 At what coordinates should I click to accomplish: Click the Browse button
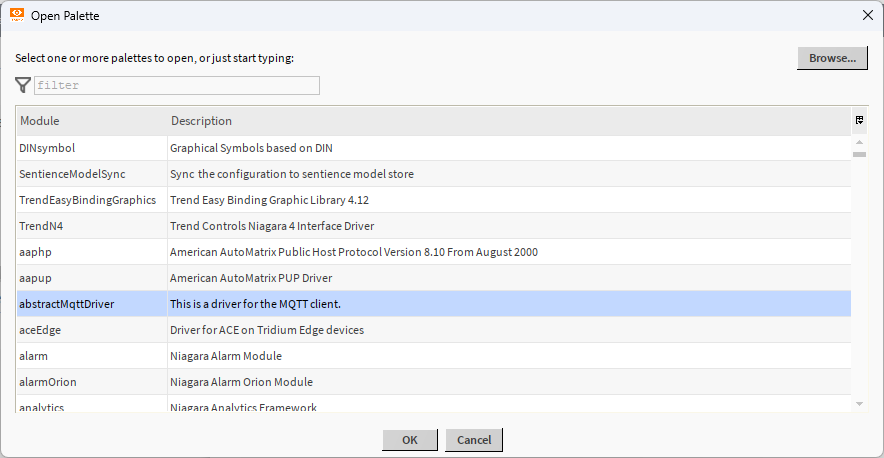831,58
